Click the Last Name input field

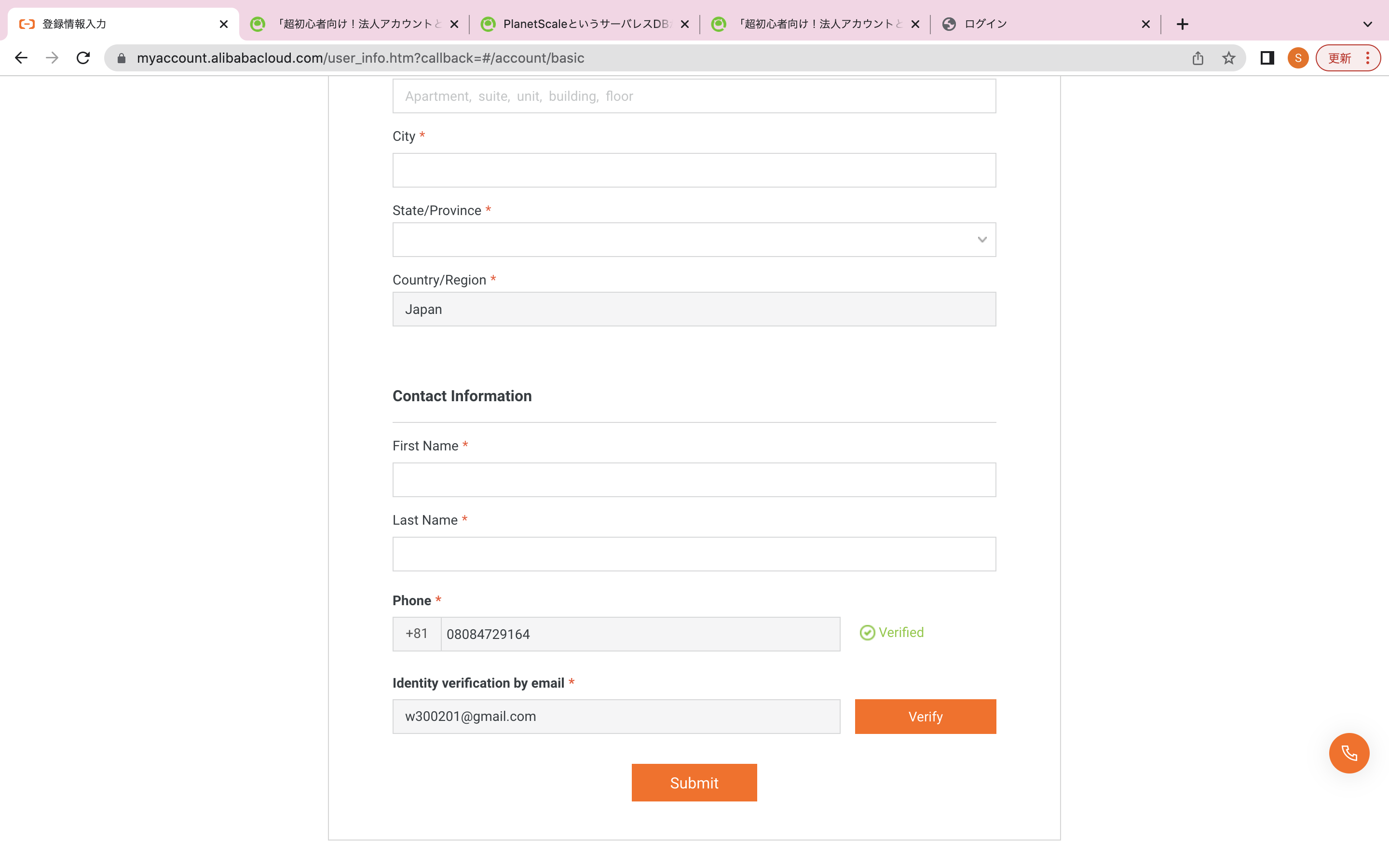coord(694,554)
